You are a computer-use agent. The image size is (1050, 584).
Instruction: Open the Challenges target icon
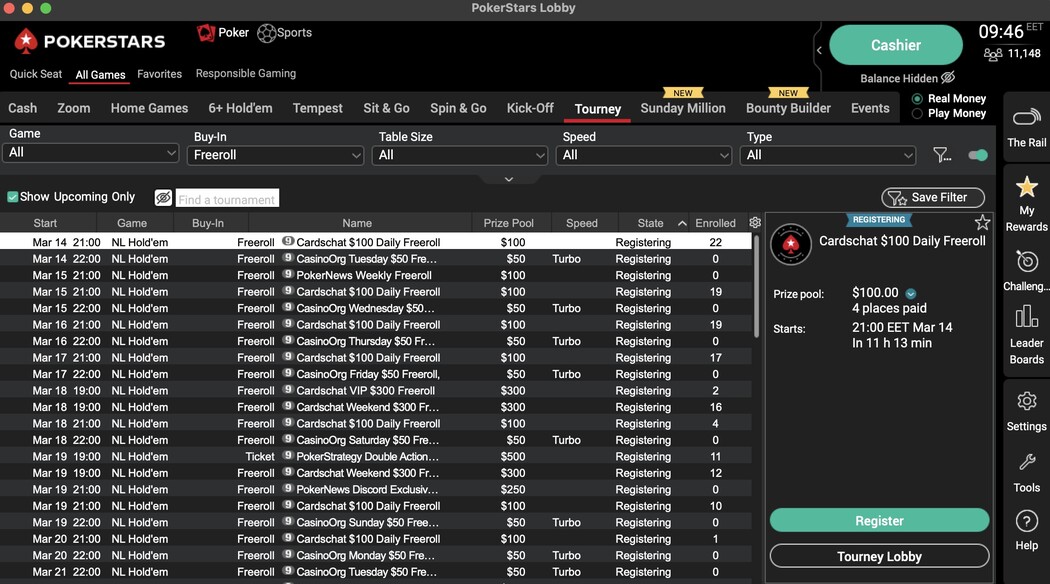tap(1026, 261)
